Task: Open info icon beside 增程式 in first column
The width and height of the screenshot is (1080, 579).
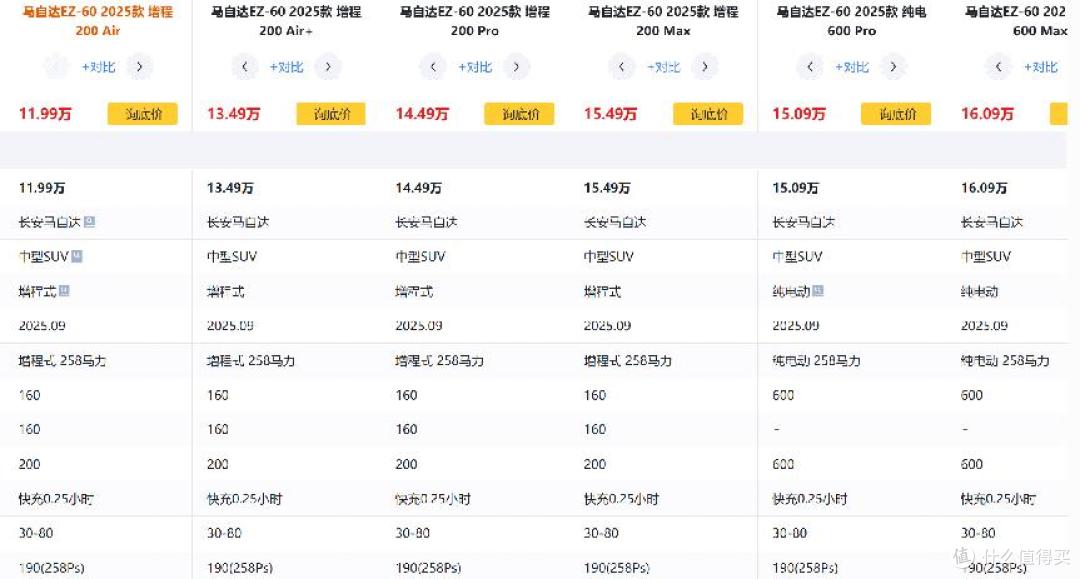Action: tap(64, 291)
